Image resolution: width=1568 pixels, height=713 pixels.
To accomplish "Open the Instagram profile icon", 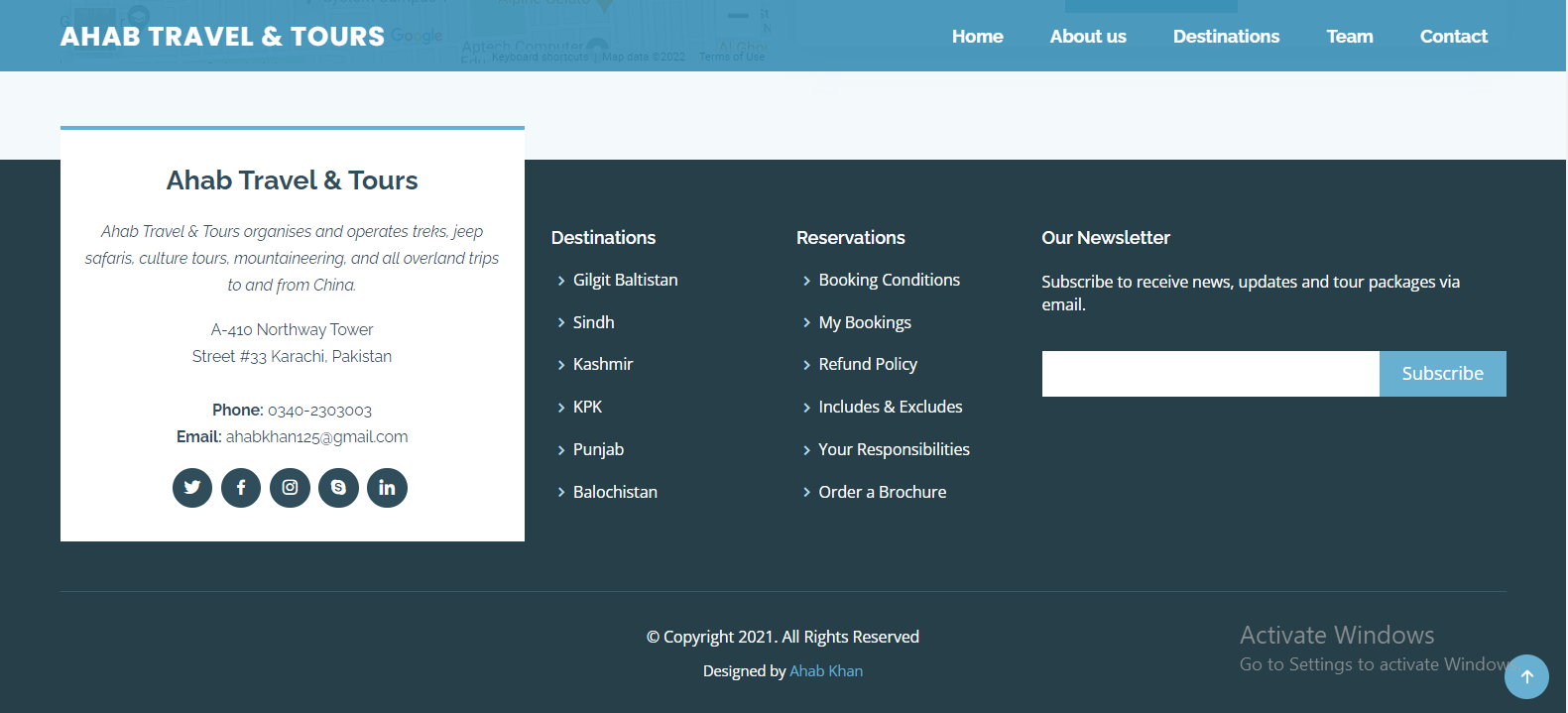I will 290,488.
